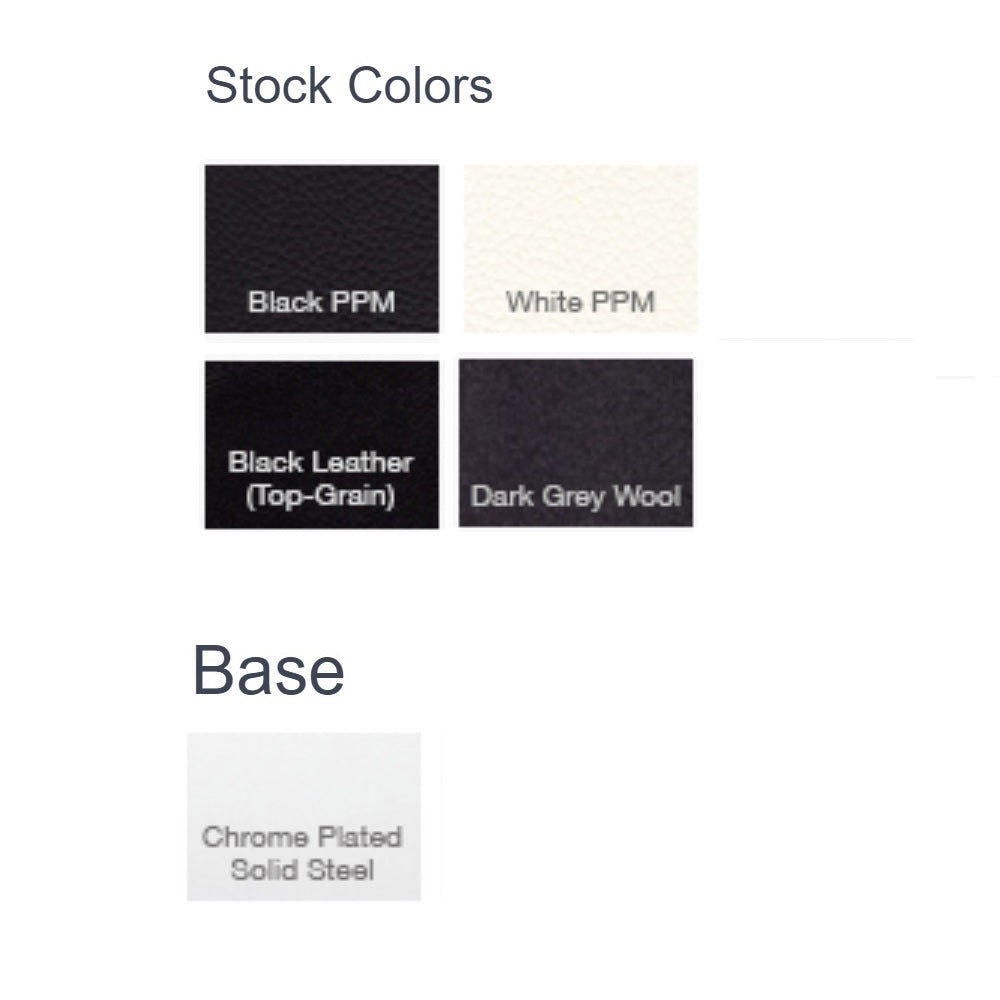
Task: Choose the Chrome Plated Solid Steel base
Action: tap(303, 816)
